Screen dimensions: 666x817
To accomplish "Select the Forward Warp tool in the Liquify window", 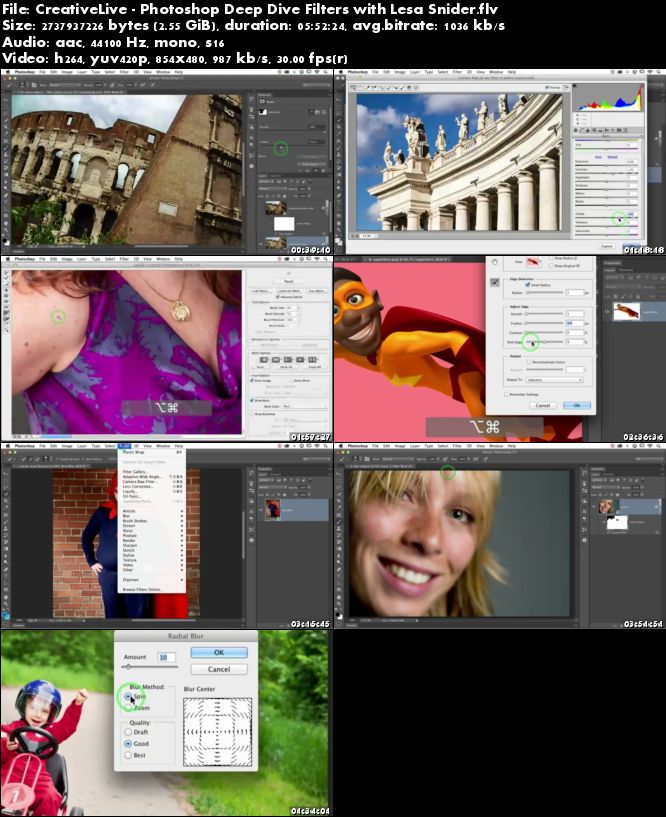I will [6, 274].
